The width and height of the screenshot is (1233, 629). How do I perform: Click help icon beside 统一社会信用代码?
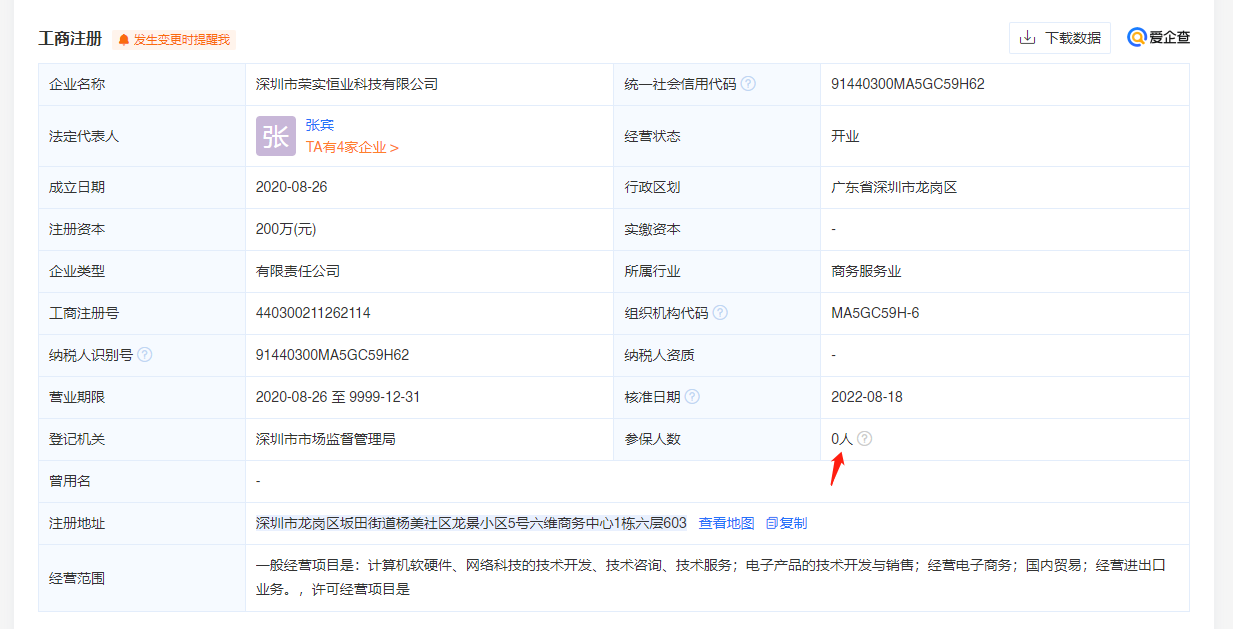(748, 84)
